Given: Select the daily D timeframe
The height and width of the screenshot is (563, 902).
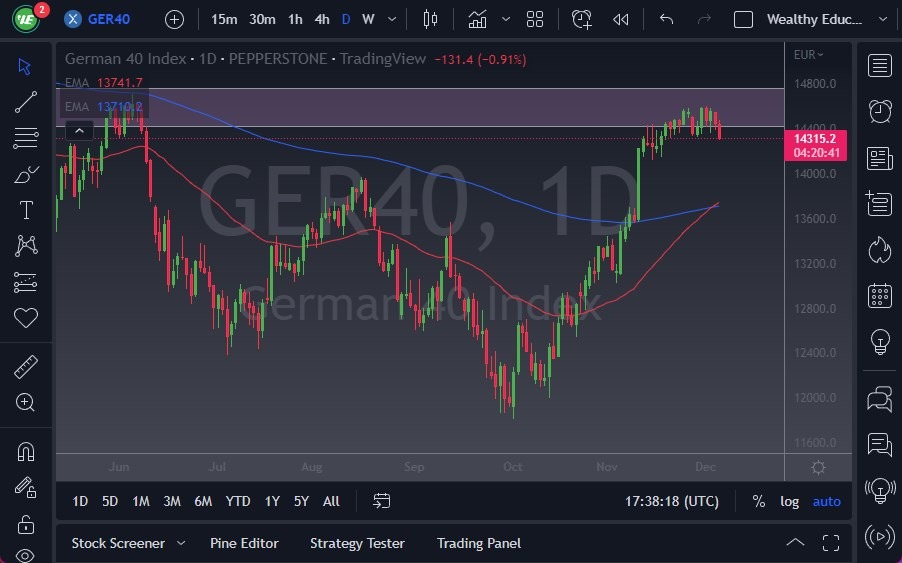Looking at the screenshot, I should (x=346, y=20).
